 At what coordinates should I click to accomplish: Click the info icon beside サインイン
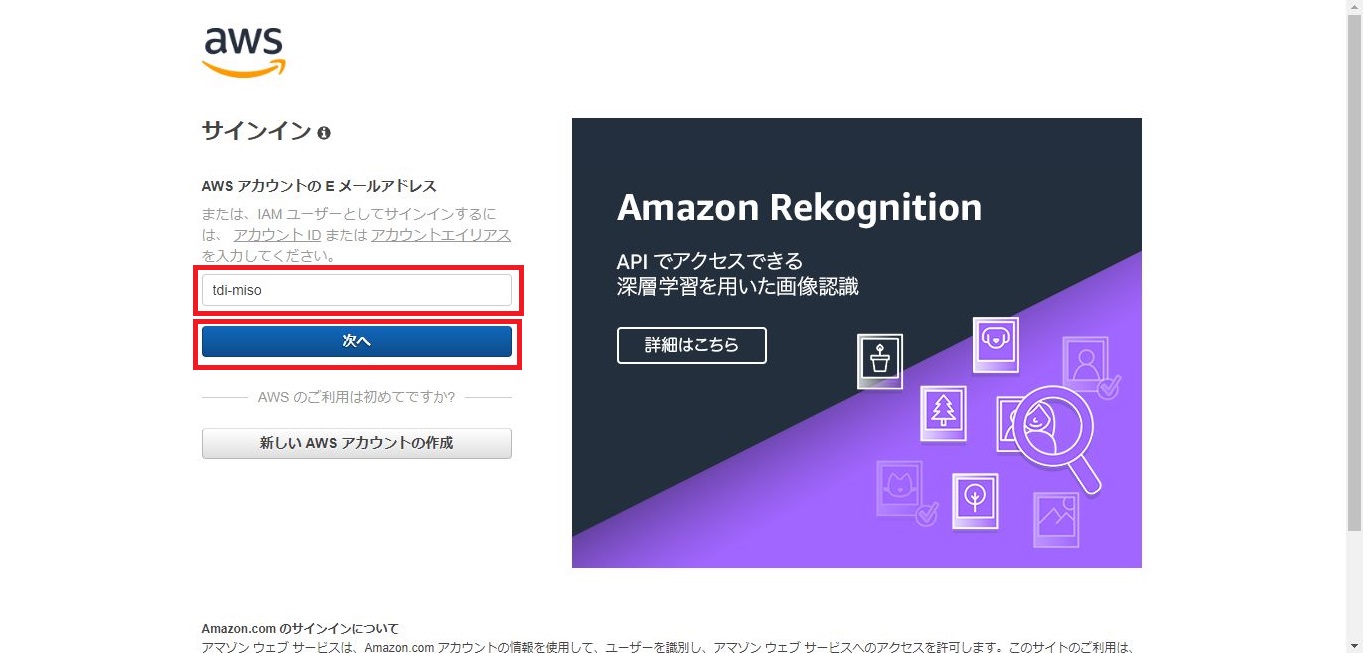(x=324, y=133)
